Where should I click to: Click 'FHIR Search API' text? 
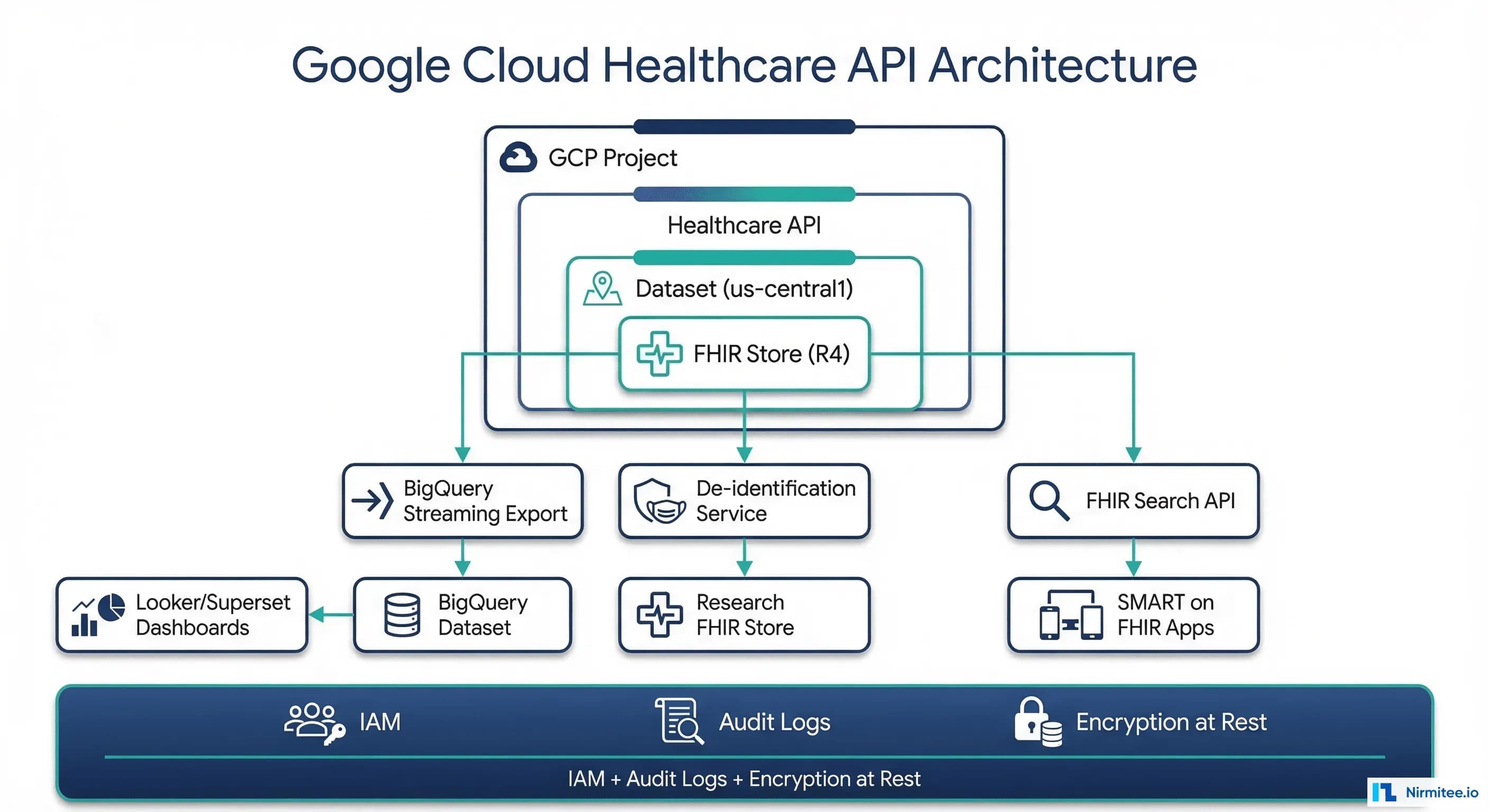(1160, 501)
